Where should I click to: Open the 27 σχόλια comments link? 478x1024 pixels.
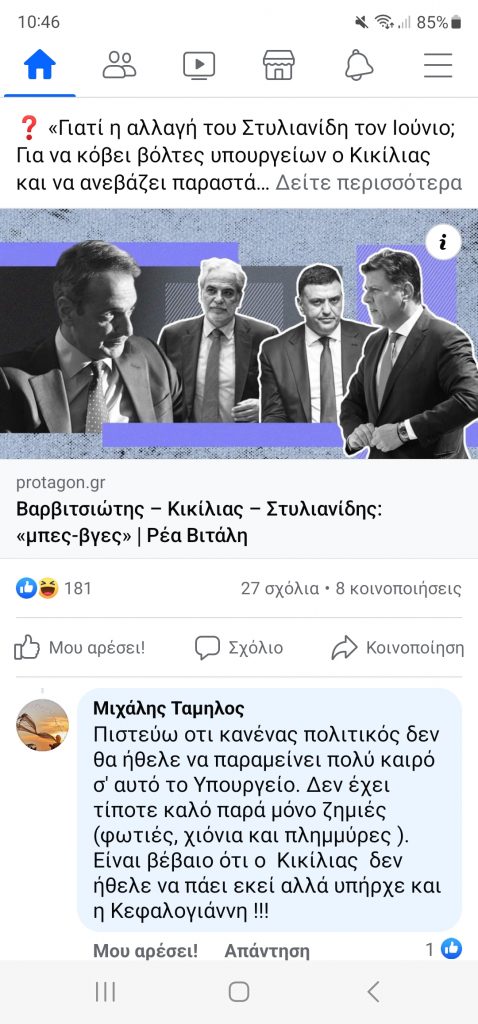[279, 588]
